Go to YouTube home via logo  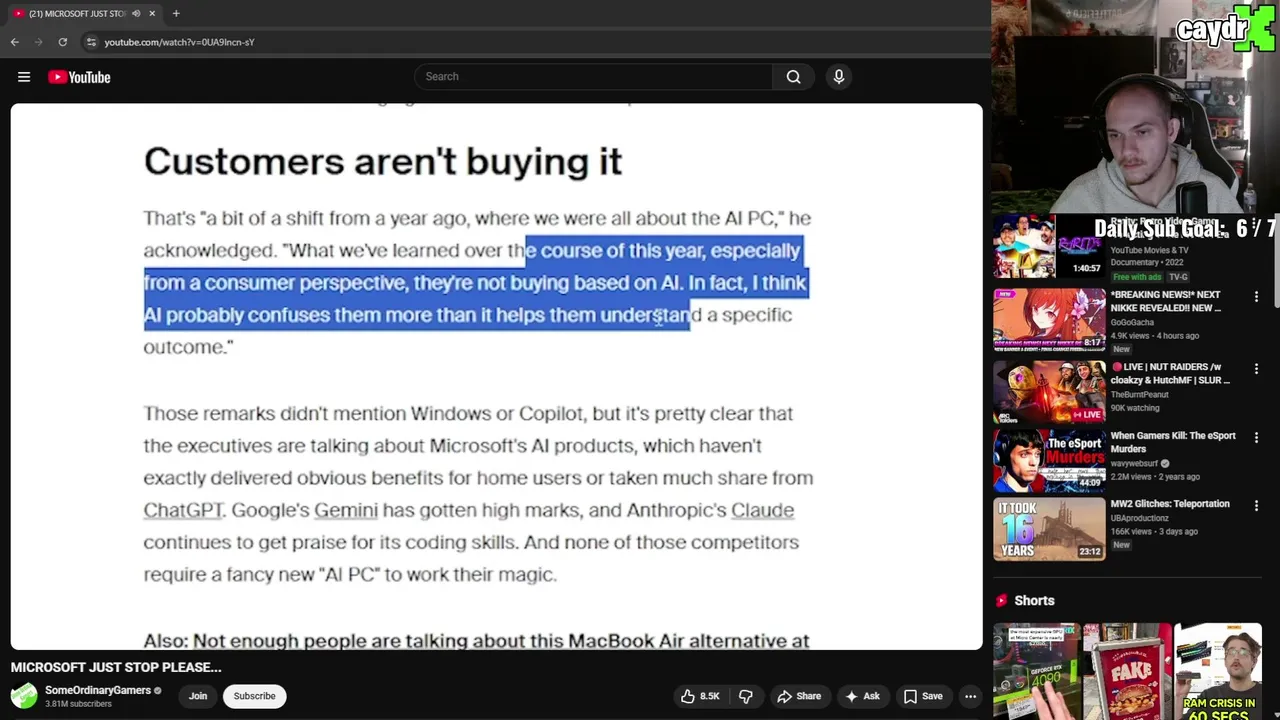point(79,77)
